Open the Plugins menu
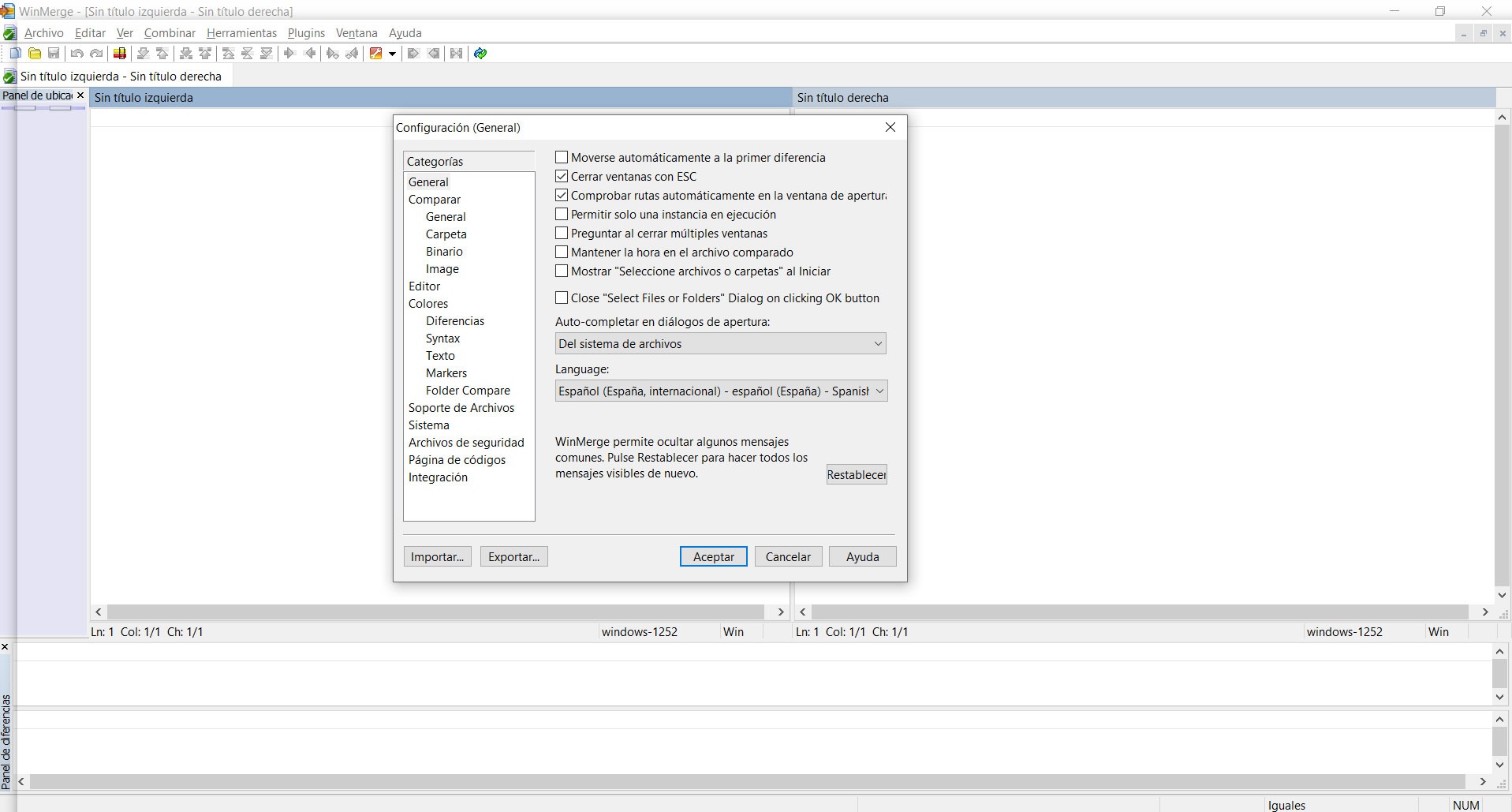 pyautogui.click(x=306, y=33)
